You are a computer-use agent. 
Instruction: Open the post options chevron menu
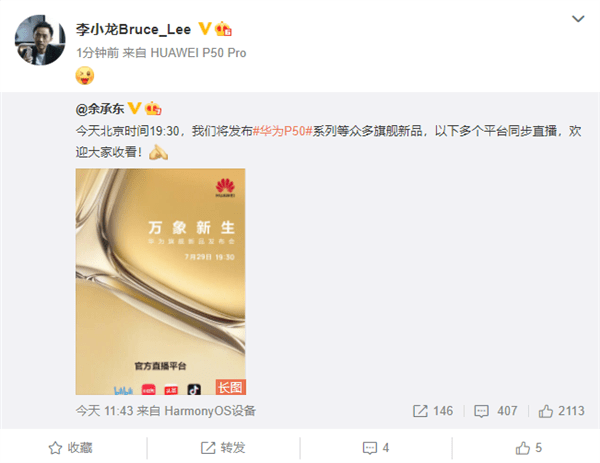pyautogui.click(x=577, y=19)
